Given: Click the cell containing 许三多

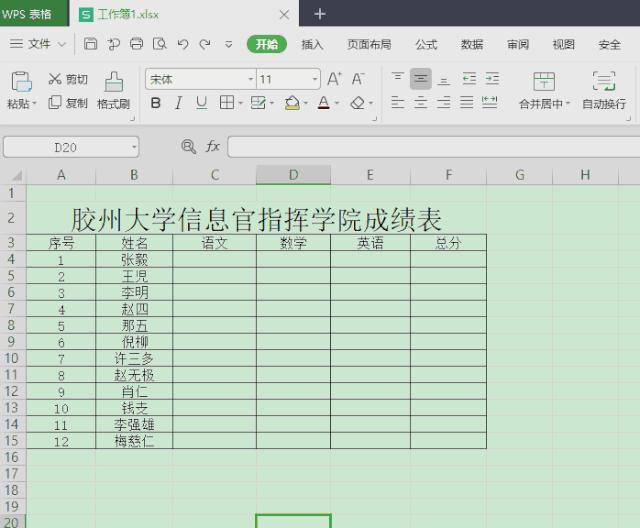Looking at the screenshot, I should point(134,358).
